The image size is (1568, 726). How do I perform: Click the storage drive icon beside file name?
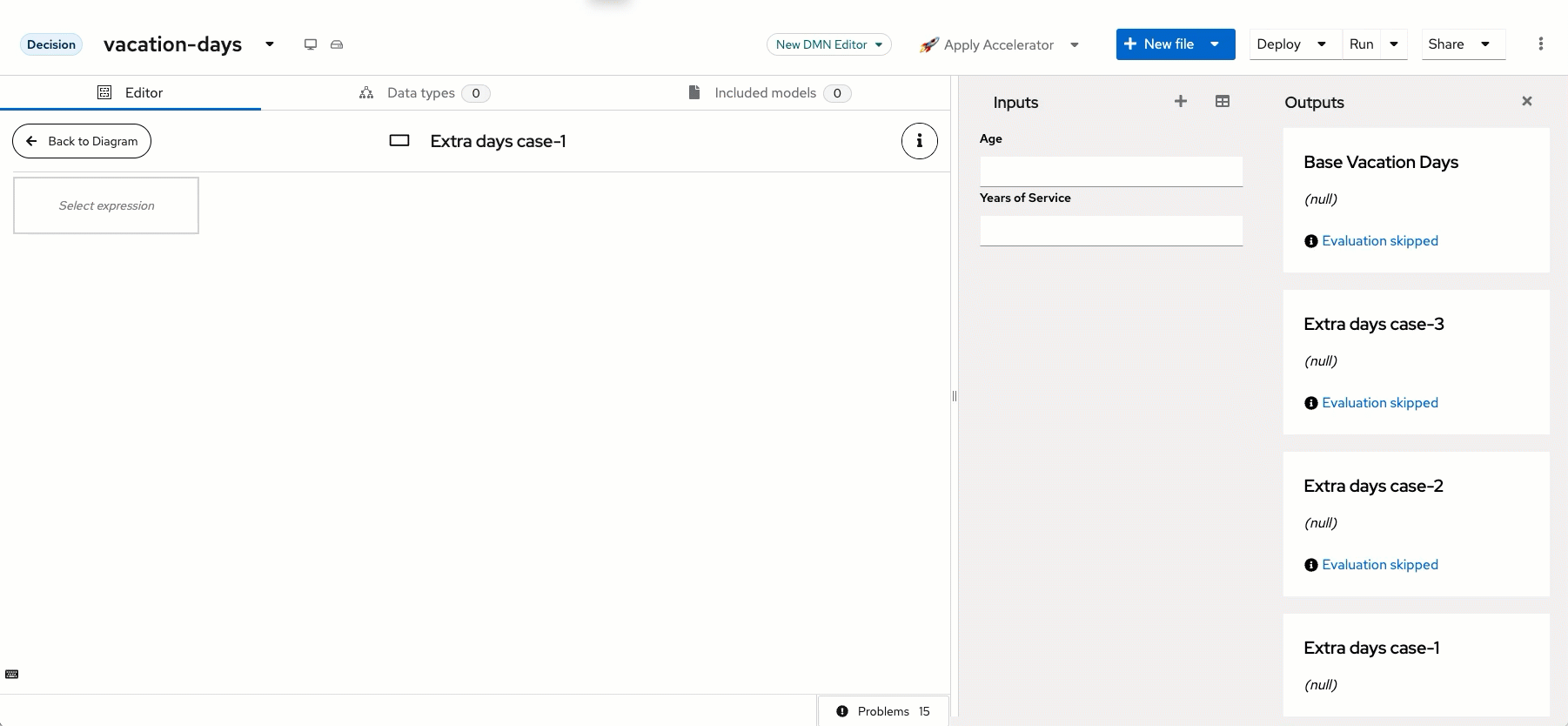pyautogui.click(x=337, y=44)
